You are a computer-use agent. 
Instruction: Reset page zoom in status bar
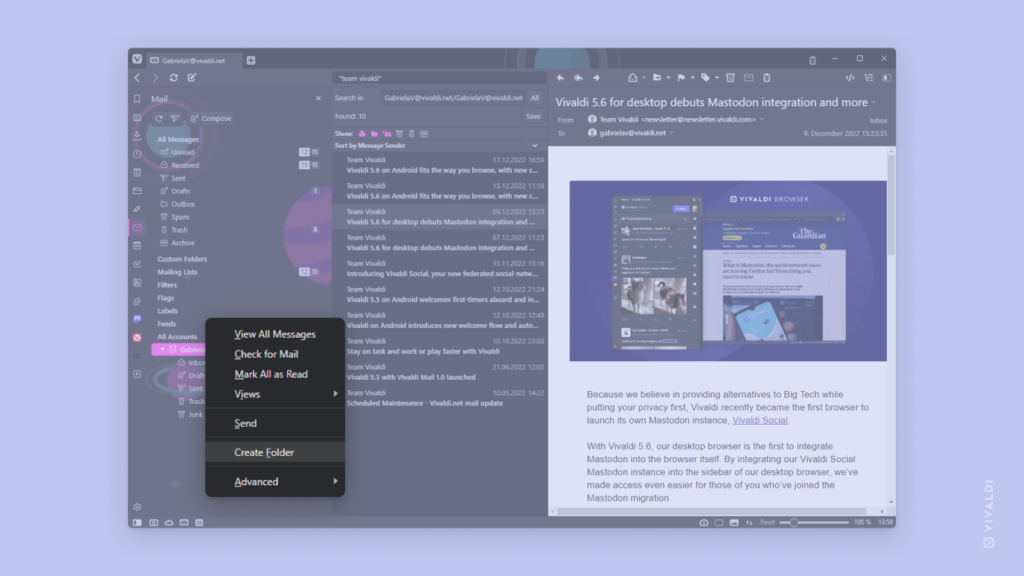767,522
